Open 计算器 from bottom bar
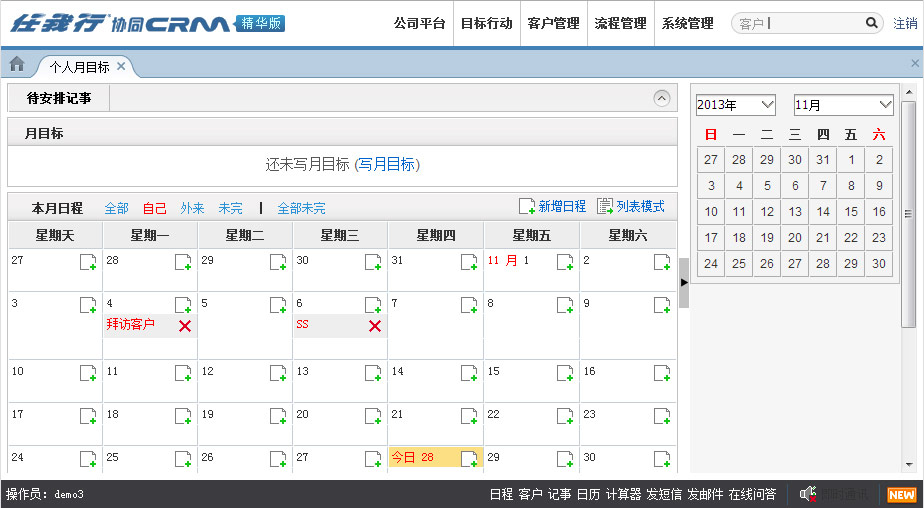The height and width of the screenshot is (508, 924). [623, 495]
